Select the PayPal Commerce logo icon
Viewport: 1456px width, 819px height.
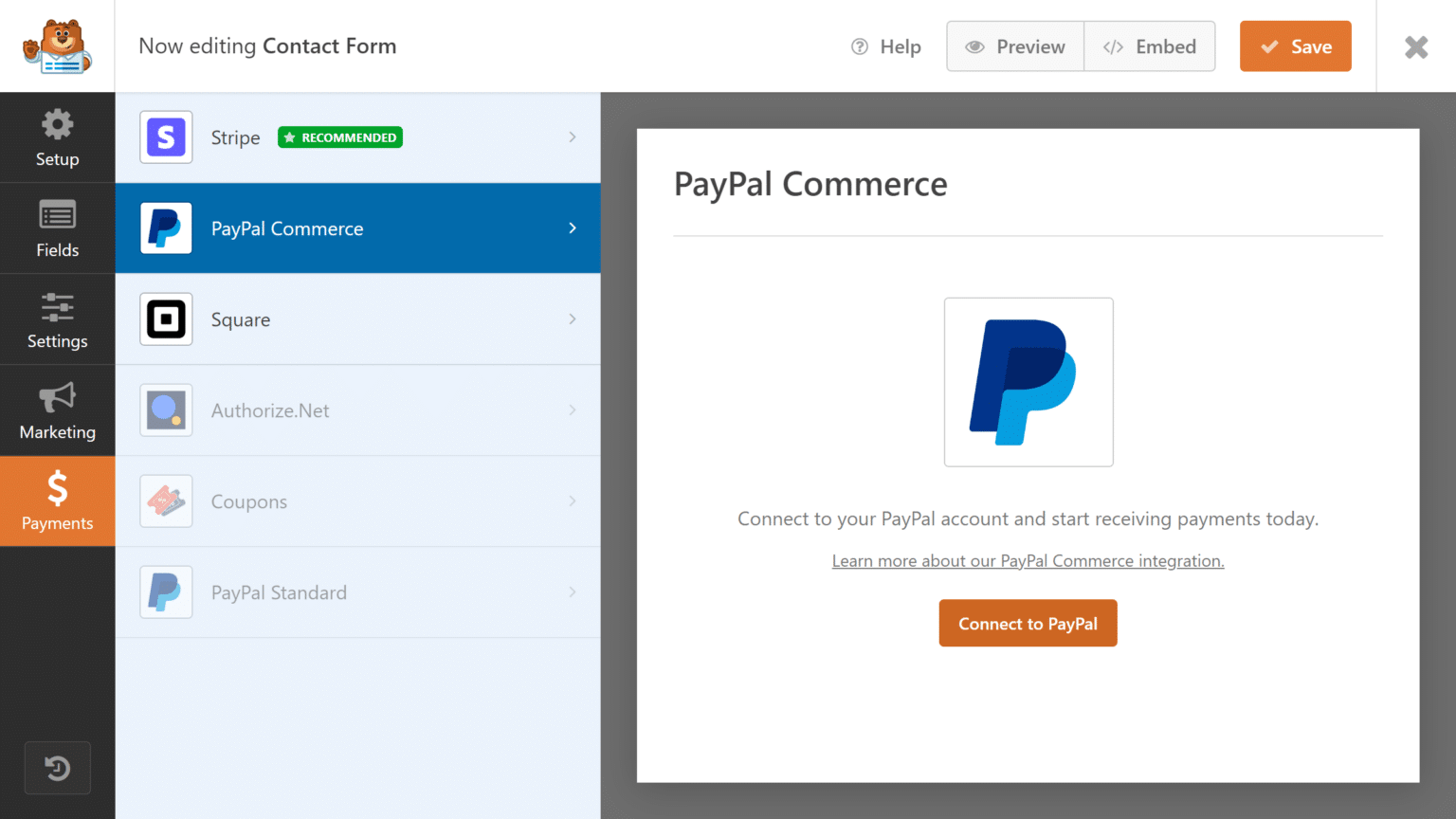click(x=166, y=228)
